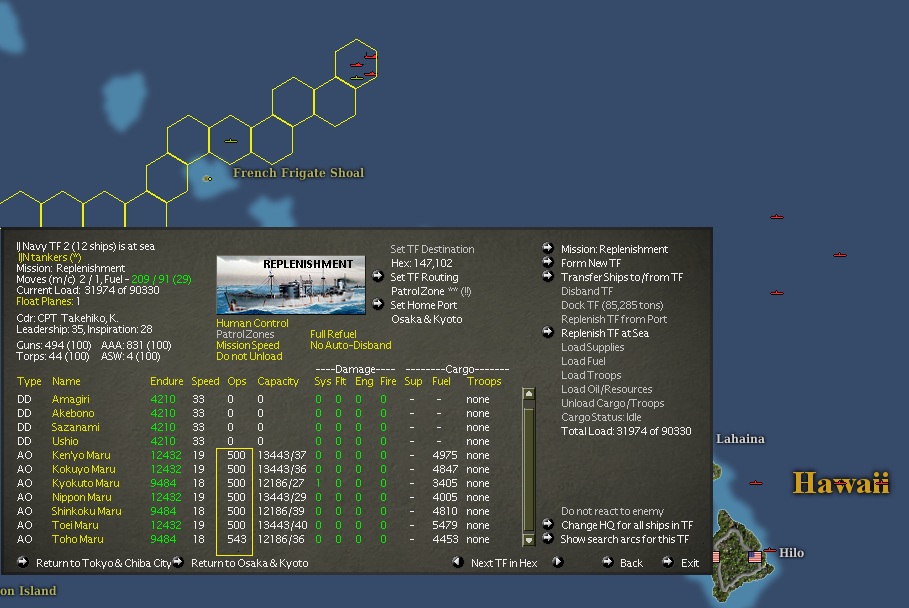The image size is (909, 608).
Task: Sort ships by Troops column header
Action: click(x=484, y=381)
